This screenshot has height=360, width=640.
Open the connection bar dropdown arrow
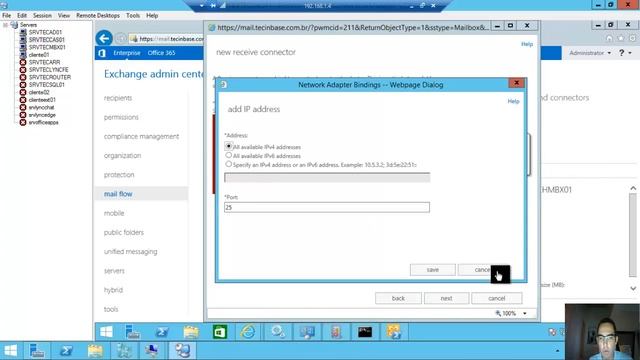pos(202,6)
